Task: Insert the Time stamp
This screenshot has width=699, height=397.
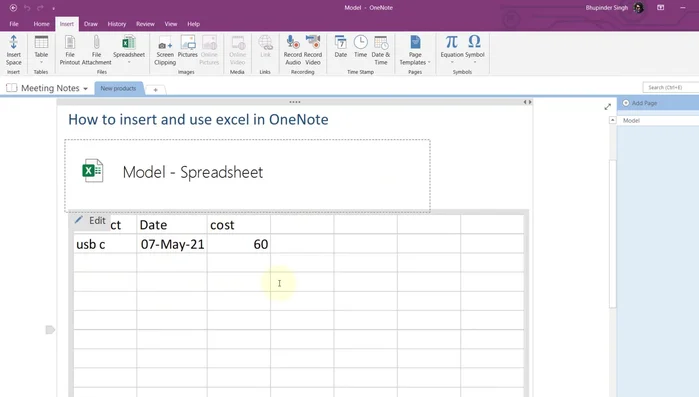Action: 360,46
